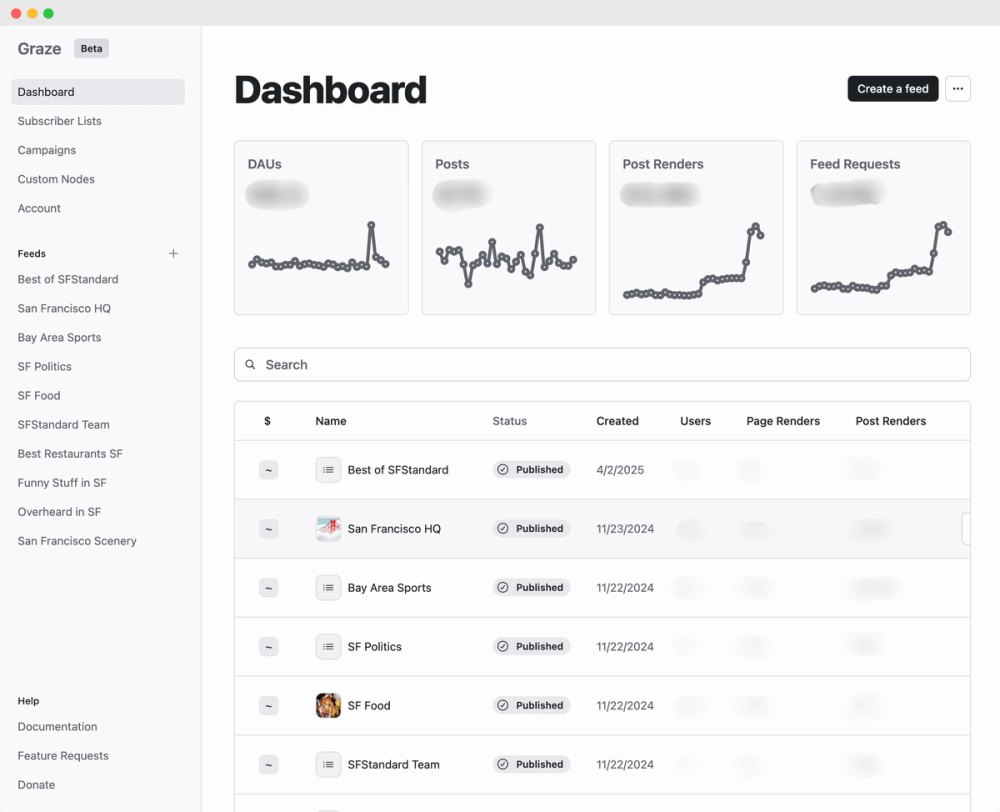Go to Campaigns in the sidebar
Image resolution: width=1000 pixels, height=812 pixels.
pyautogui.click(x=47, y=150)
